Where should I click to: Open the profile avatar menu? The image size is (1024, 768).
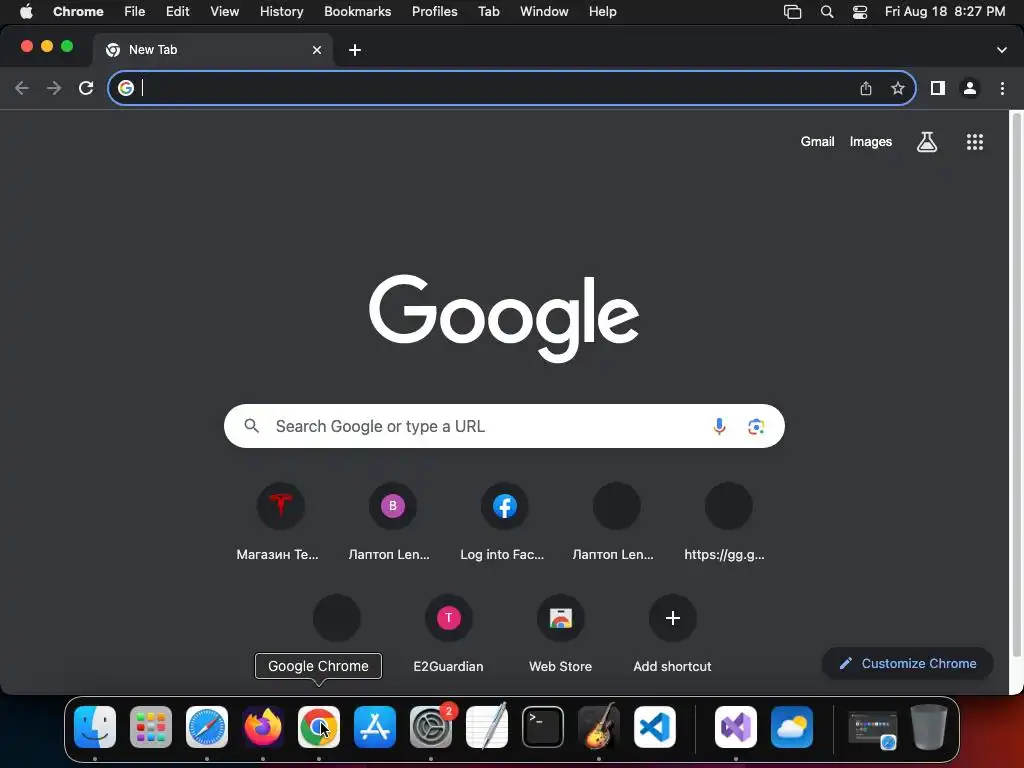[970, 88]
